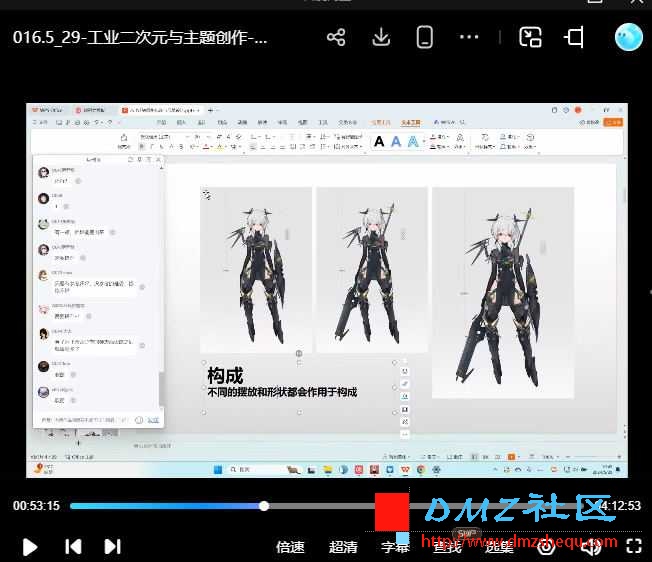Open the font name combo box in the ribbon
652x562 pixels.
tap(163, 137)
